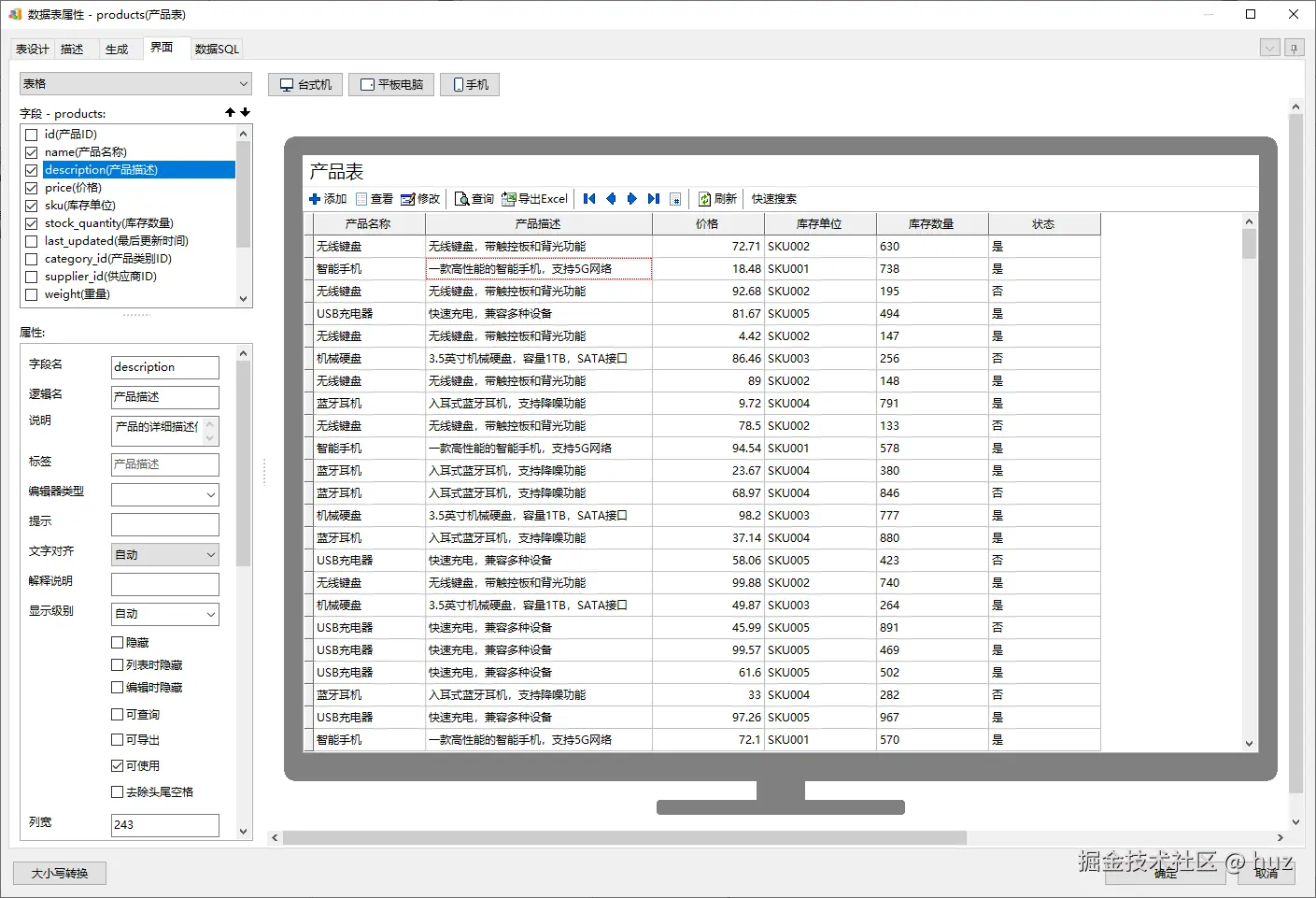Click the 列宽 input field
This screenshot has height=898, width=1316.
pos(165,825)
